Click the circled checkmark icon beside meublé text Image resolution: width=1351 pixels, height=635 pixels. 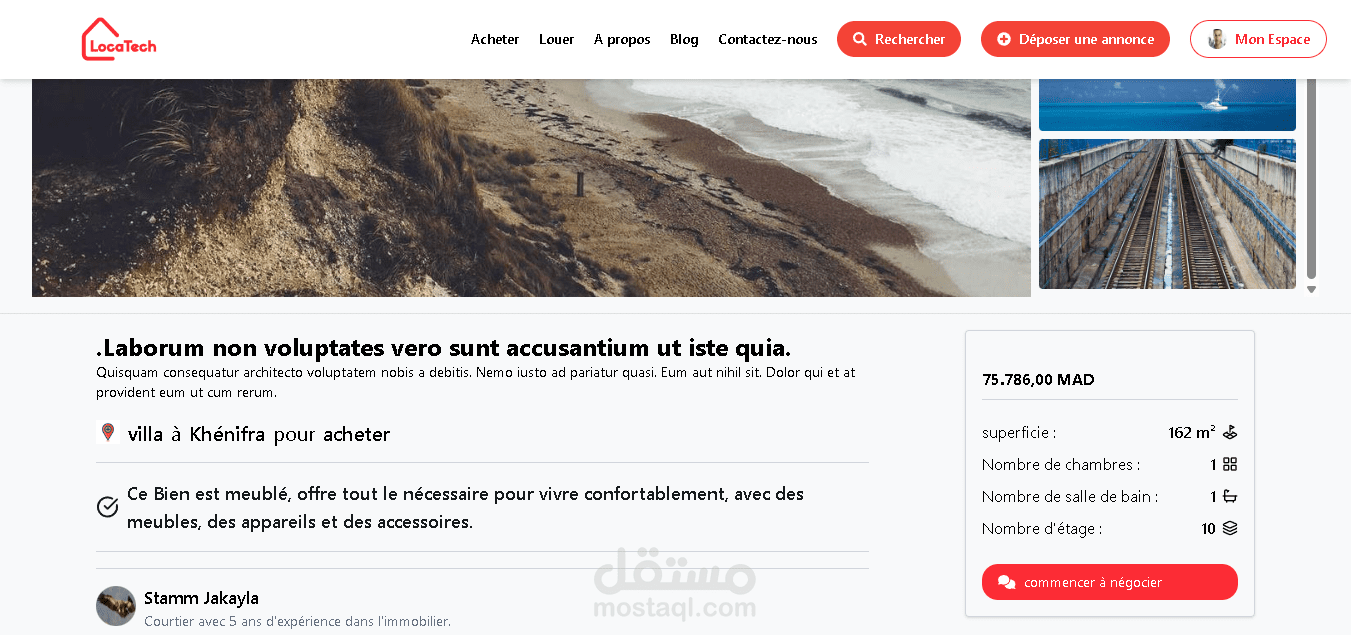(108, 507)
